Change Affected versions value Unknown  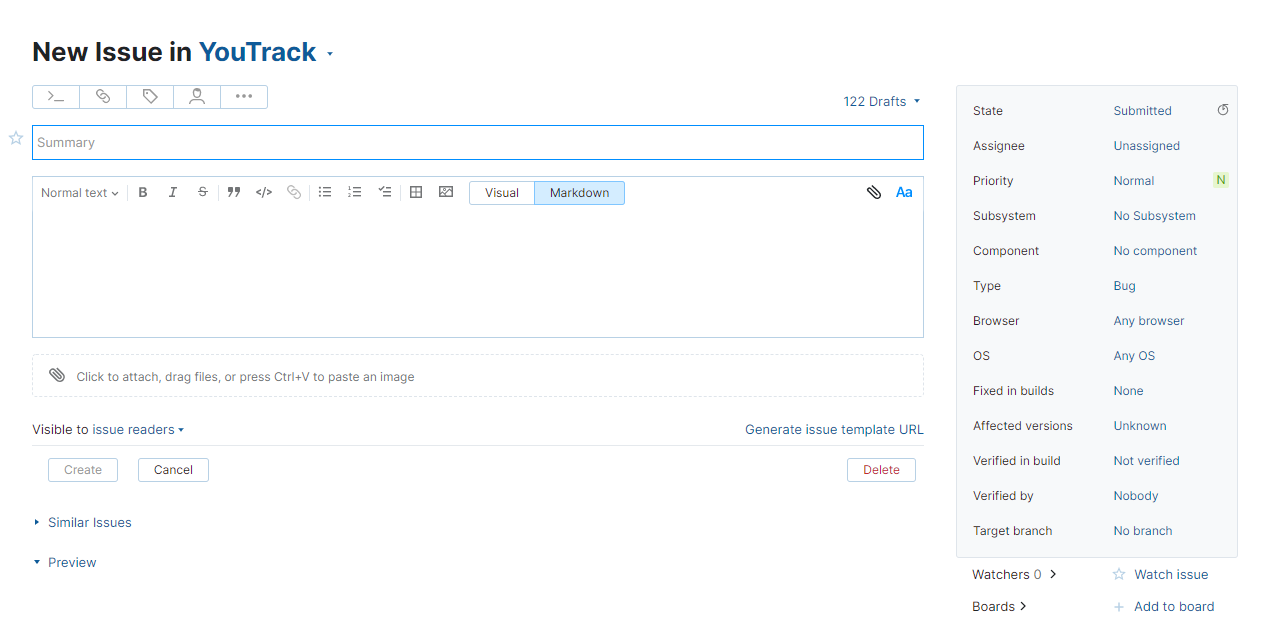[1140, 426]
